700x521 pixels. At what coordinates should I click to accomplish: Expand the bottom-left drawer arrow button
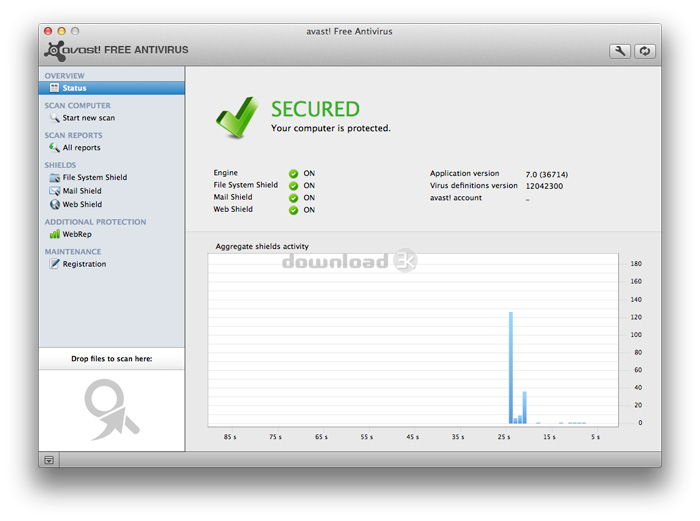tap(48, 459)
